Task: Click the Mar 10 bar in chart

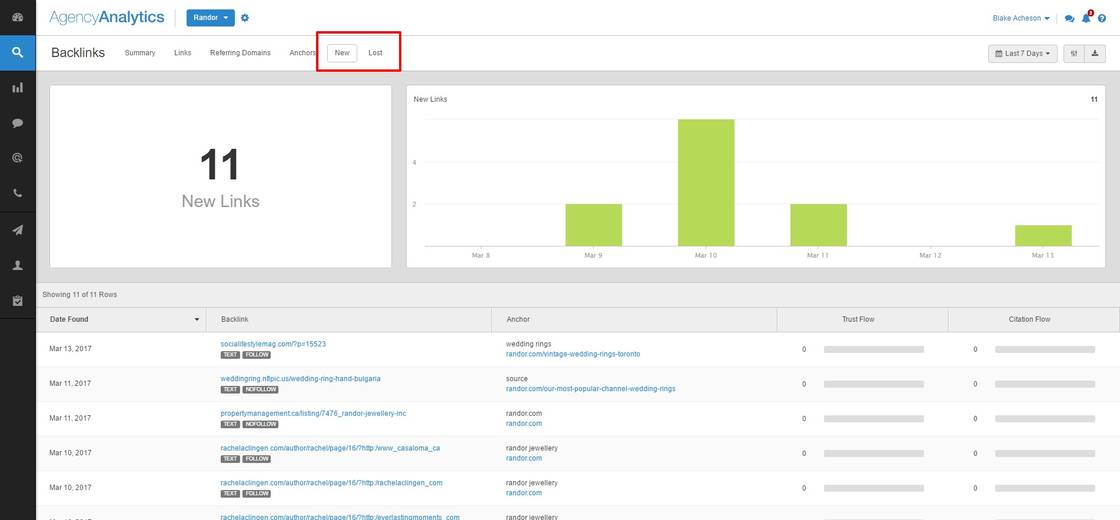Action: [706, 183]
